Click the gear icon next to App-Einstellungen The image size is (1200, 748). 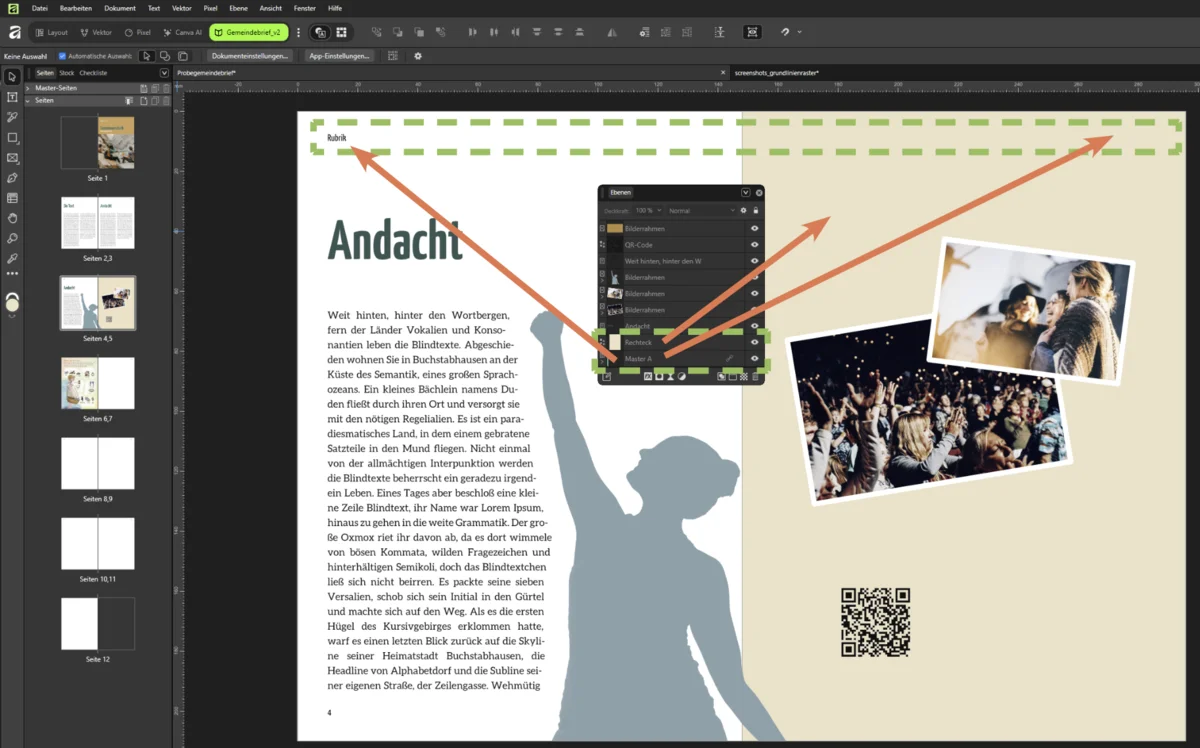point(418,56)
